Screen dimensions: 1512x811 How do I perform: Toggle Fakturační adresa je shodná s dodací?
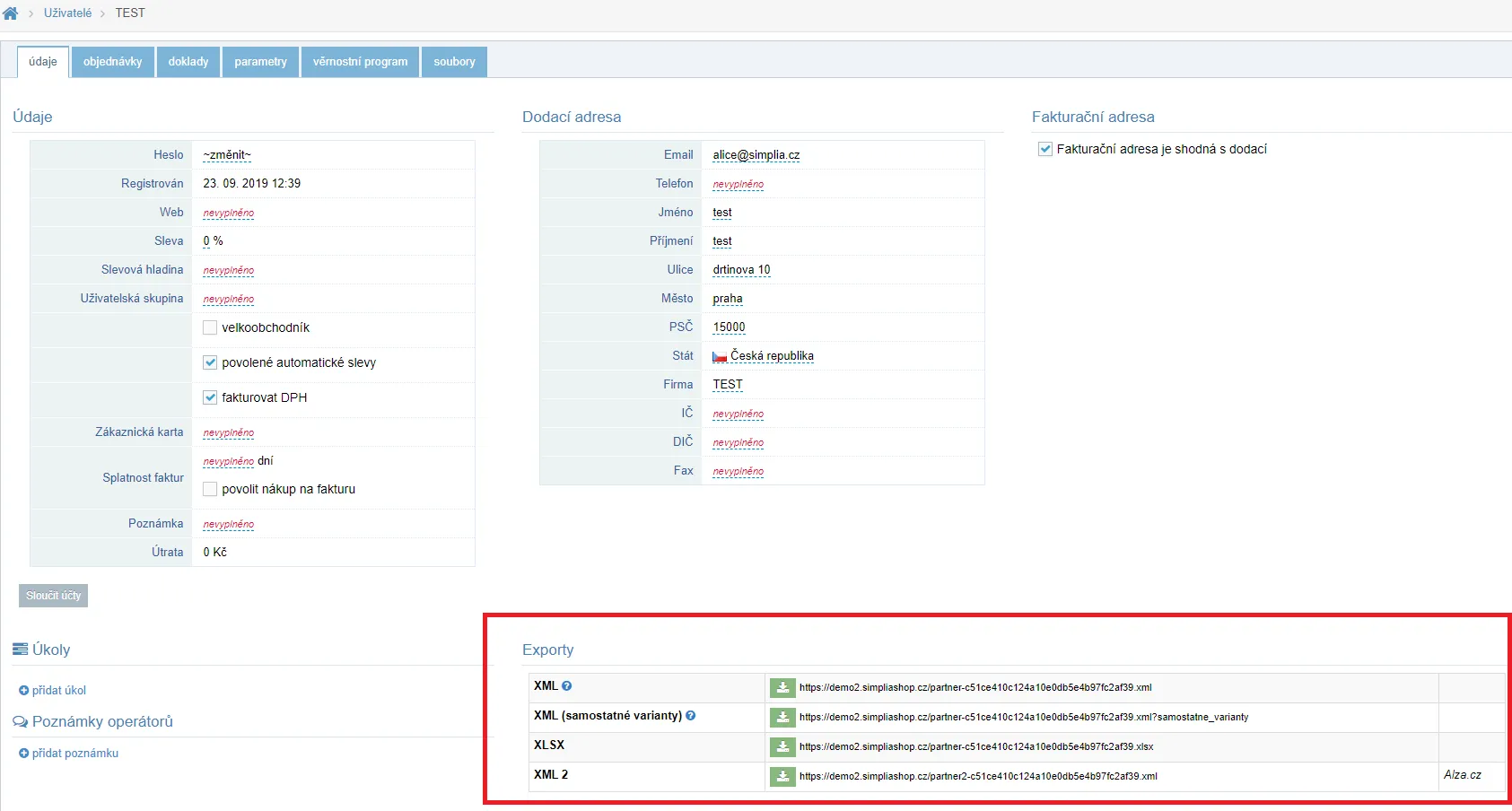click(x=1045, y=149)
